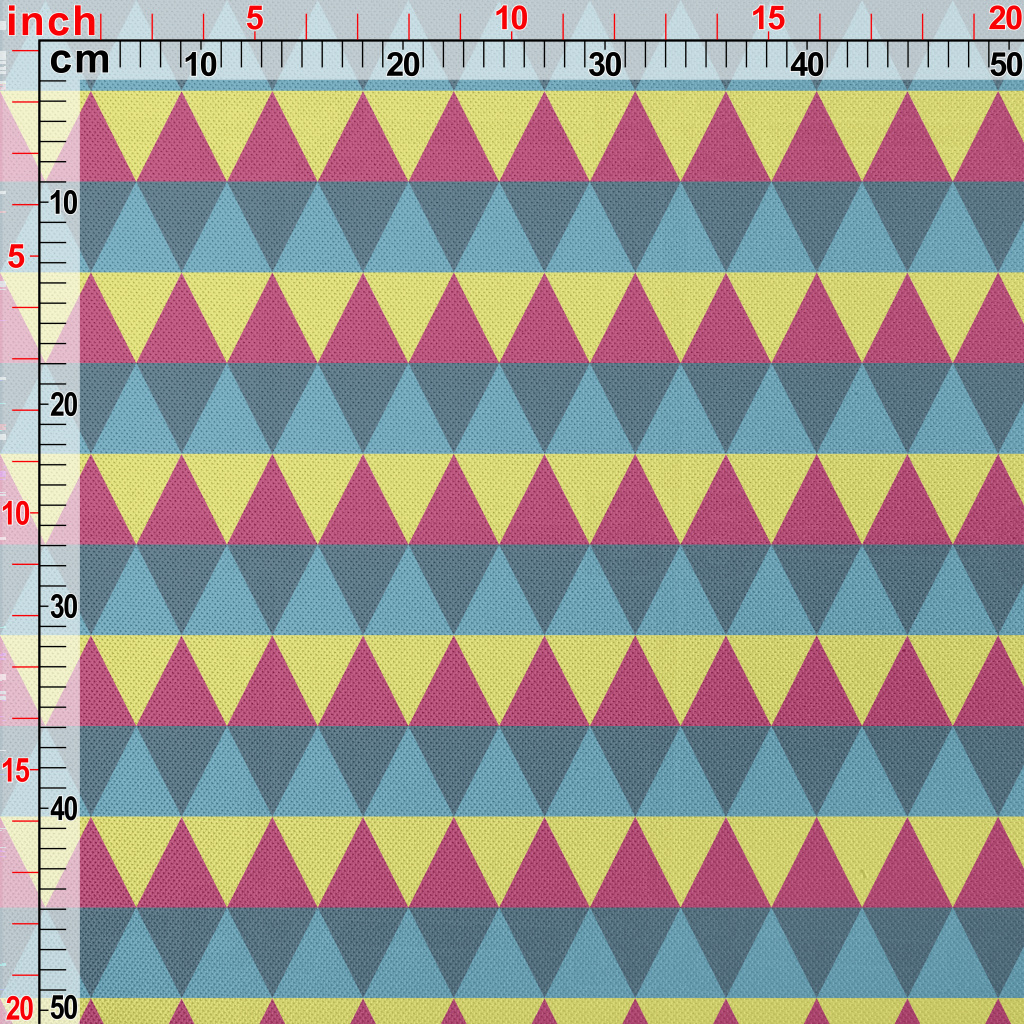Screen dimensions: 1024x1024
Task: Pick black "30" on vertical cm ruler
Action: (x=64, y=608)
